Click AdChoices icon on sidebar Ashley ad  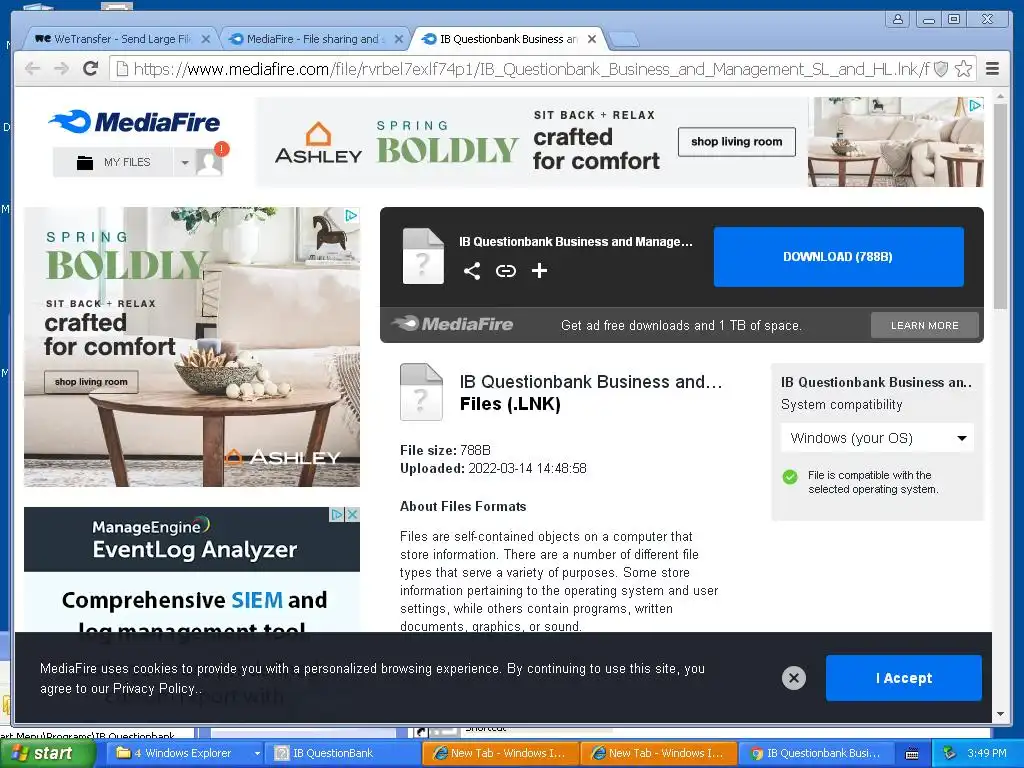351,215
